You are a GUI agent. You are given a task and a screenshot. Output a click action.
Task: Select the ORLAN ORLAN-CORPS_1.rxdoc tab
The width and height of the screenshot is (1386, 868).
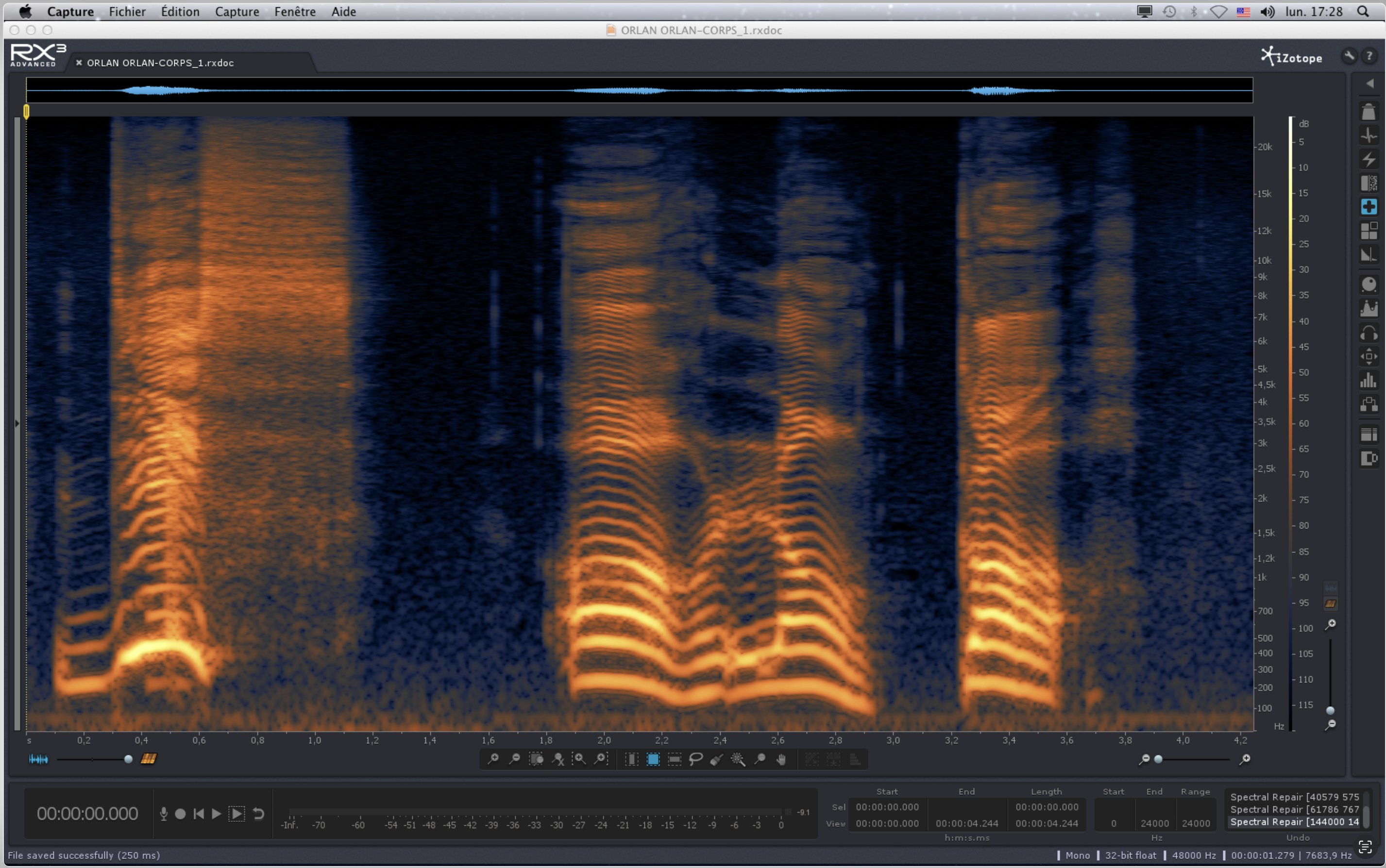(x=160, y=63)
